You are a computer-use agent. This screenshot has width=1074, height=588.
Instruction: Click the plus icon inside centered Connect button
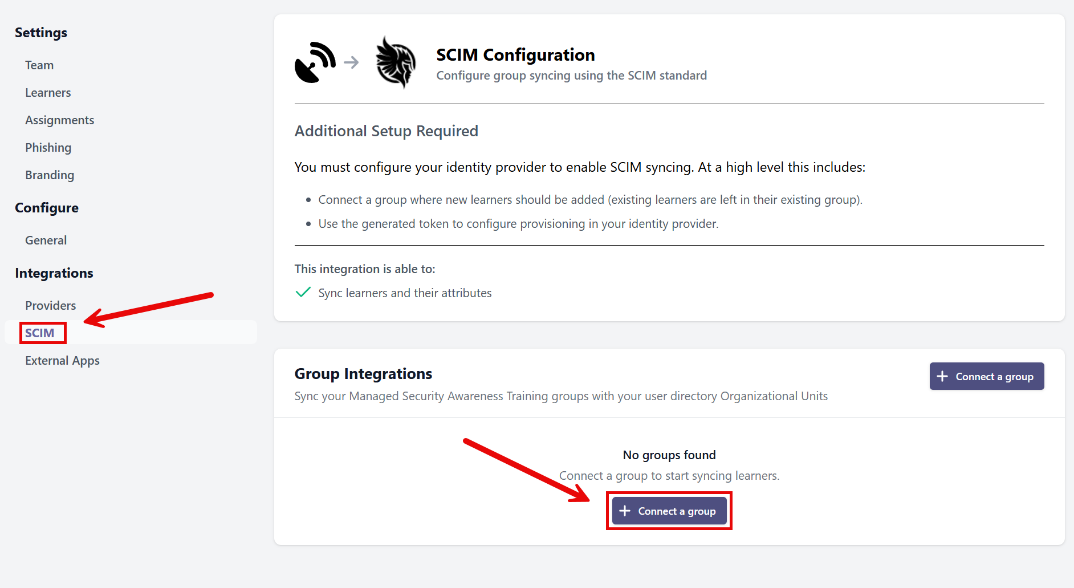tap(625, 510)
